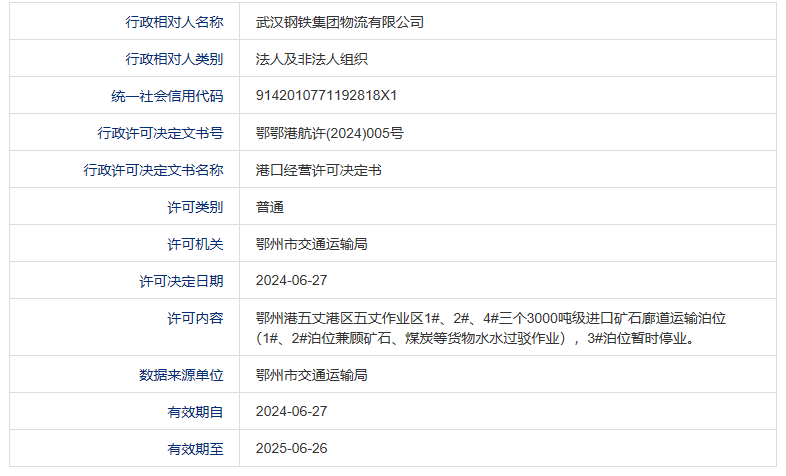The width and height of the screenshot is (786, 476).
Task: Select date 2024-06-27 in 有效期自 row
Action: point(291,411)
